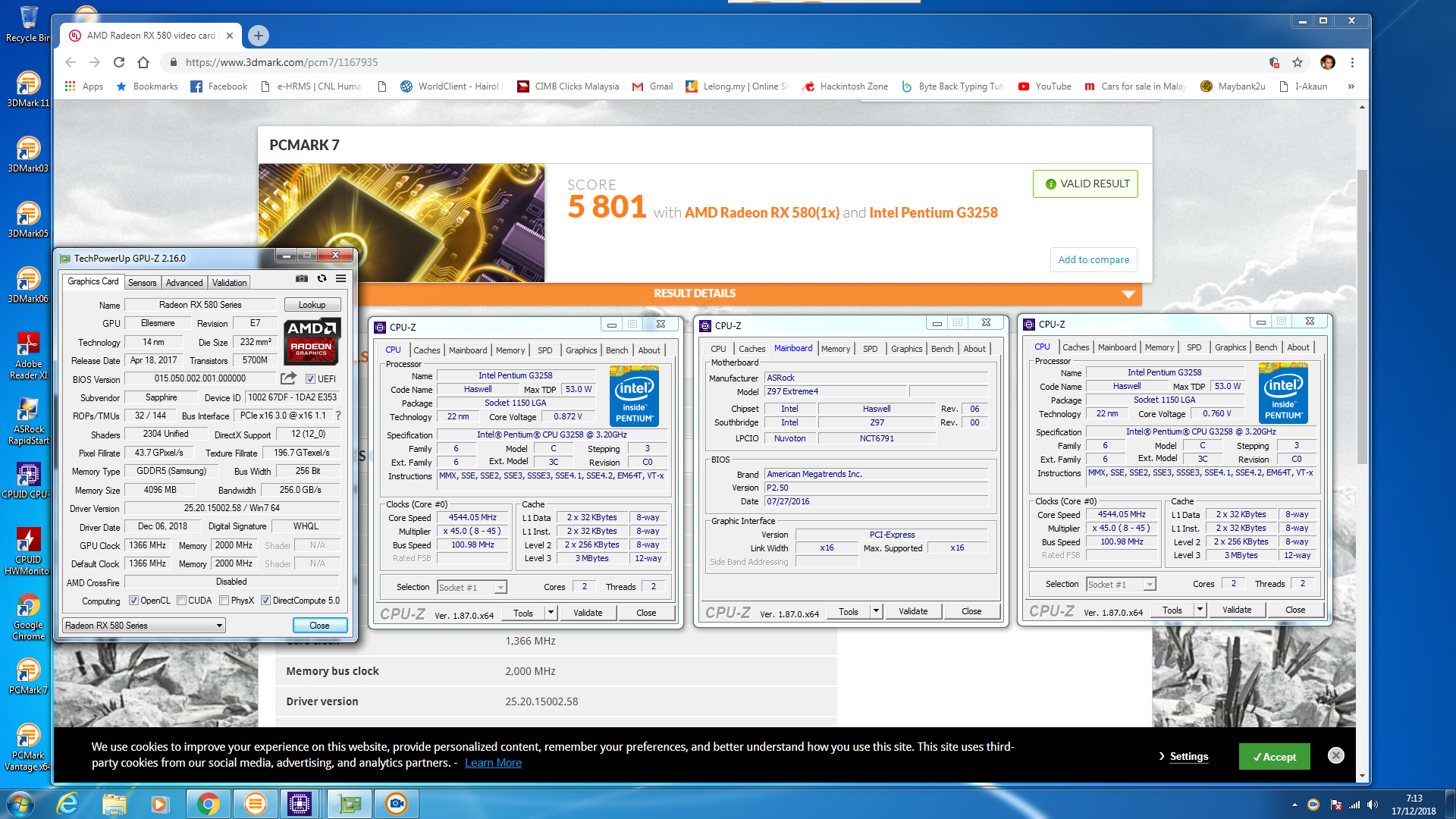This screenshot has height=819, width=1456.
Task: Click the Chrome taskbar icon
Action: tap(208, 804)
